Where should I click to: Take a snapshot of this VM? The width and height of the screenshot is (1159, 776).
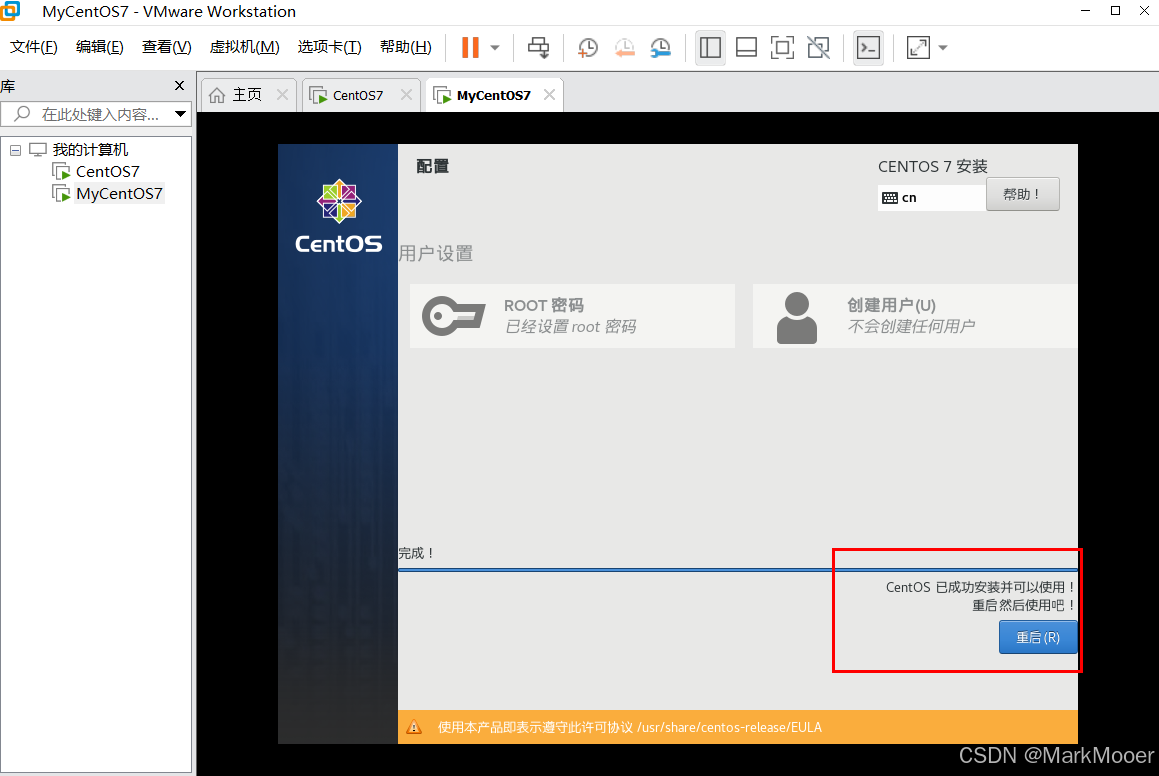click(588, 48)
